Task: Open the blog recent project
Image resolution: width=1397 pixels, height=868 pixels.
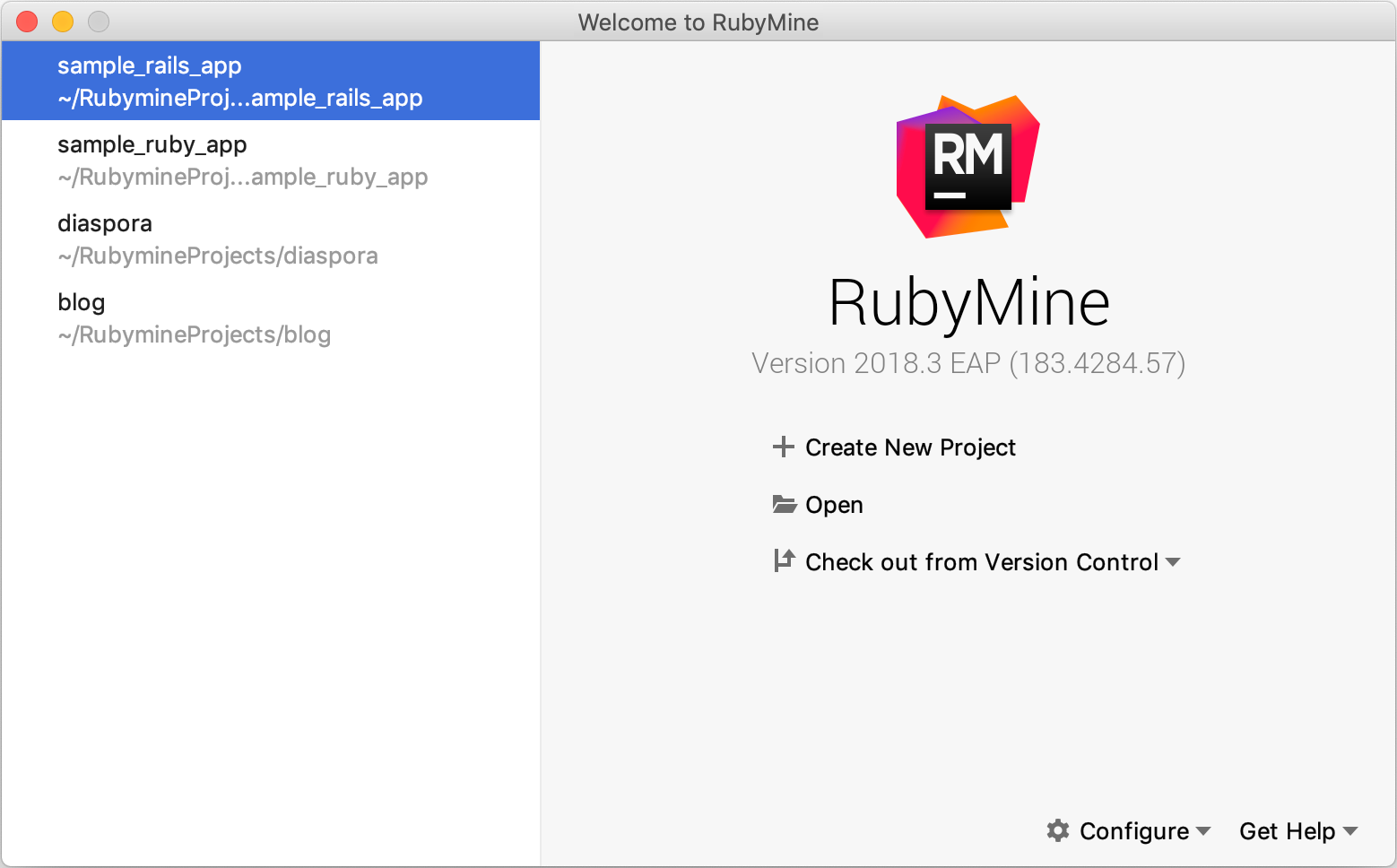Action: coord(271,317)
